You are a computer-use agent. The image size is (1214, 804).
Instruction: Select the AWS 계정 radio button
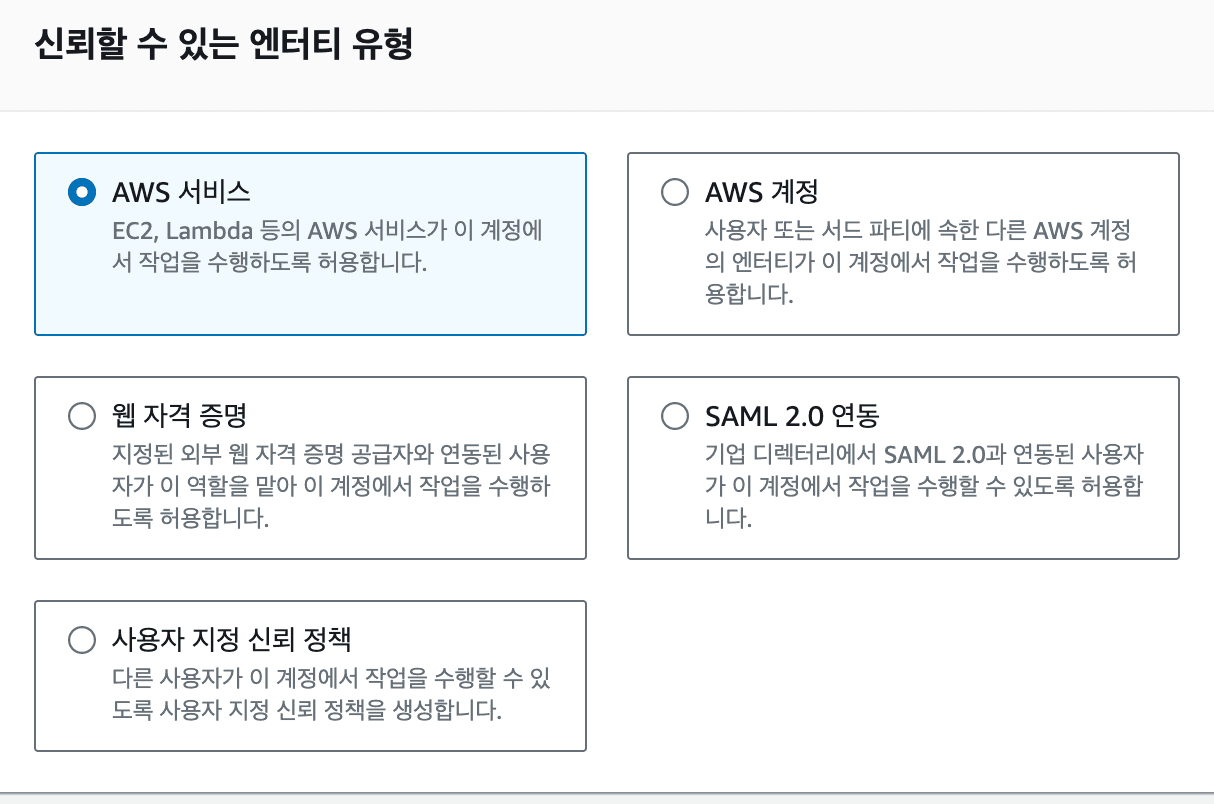[x=675, y=192]
